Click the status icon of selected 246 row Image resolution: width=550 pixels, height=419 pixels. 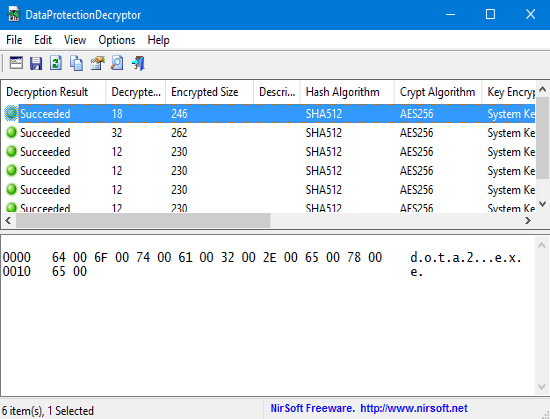click(11, 113)
